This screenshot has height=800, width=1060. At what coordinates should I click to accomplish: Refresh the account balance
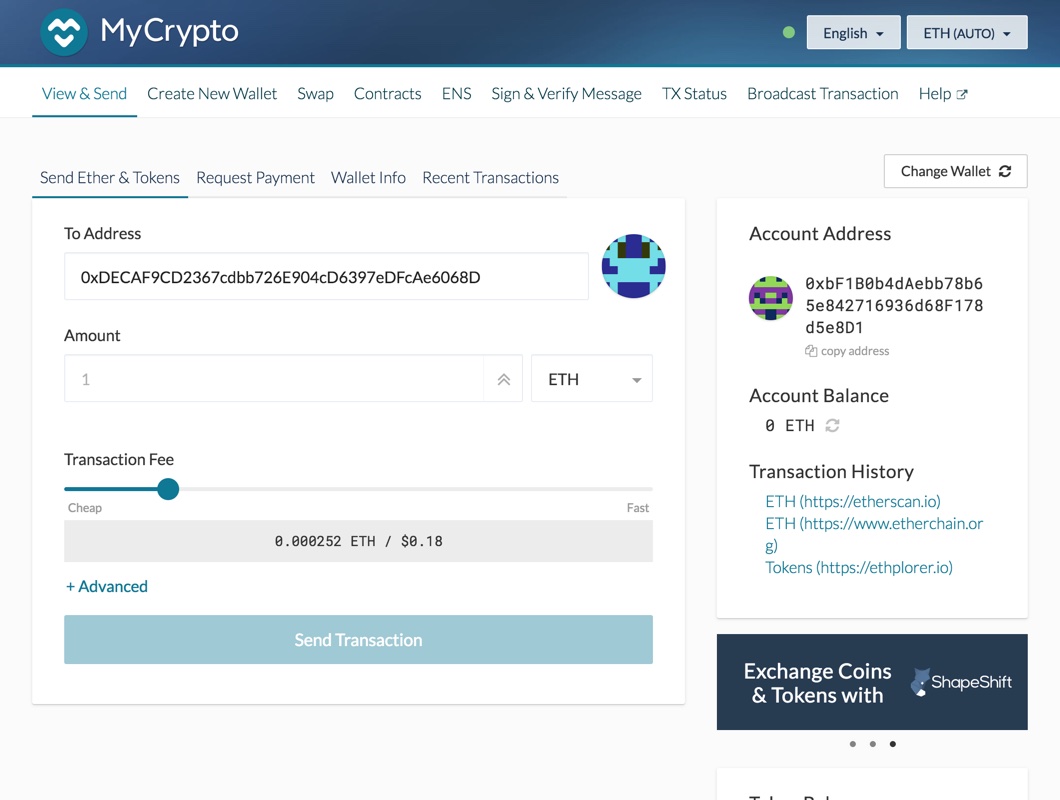(x=833, y=425)
